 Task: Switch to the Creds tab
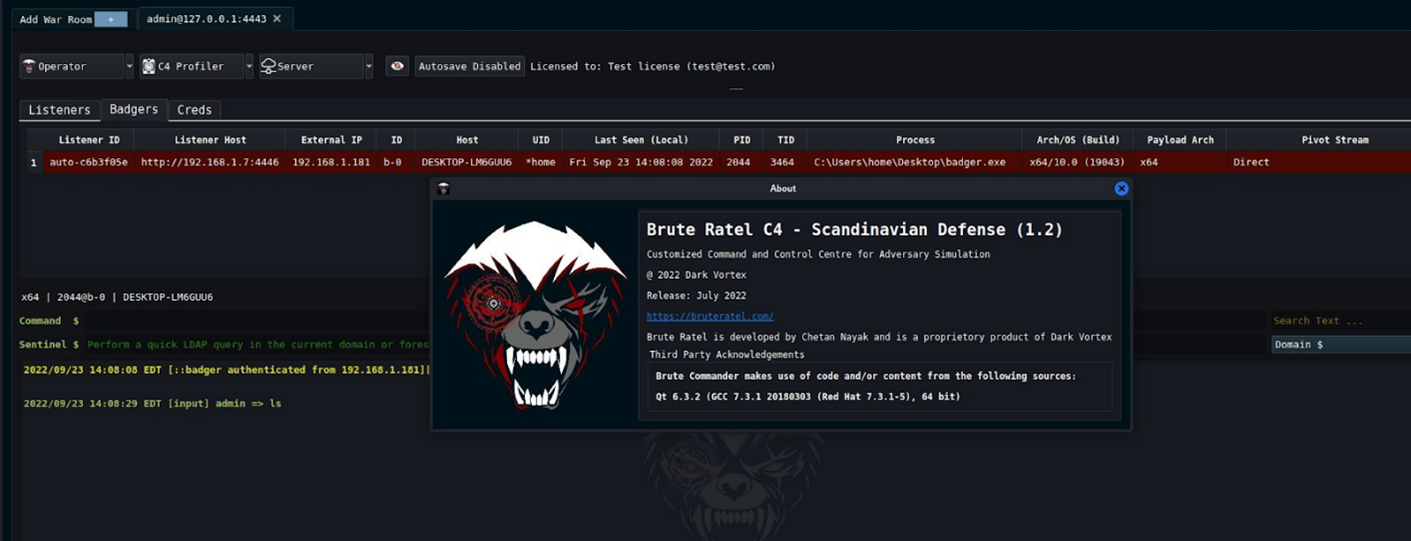coord(194,110)
